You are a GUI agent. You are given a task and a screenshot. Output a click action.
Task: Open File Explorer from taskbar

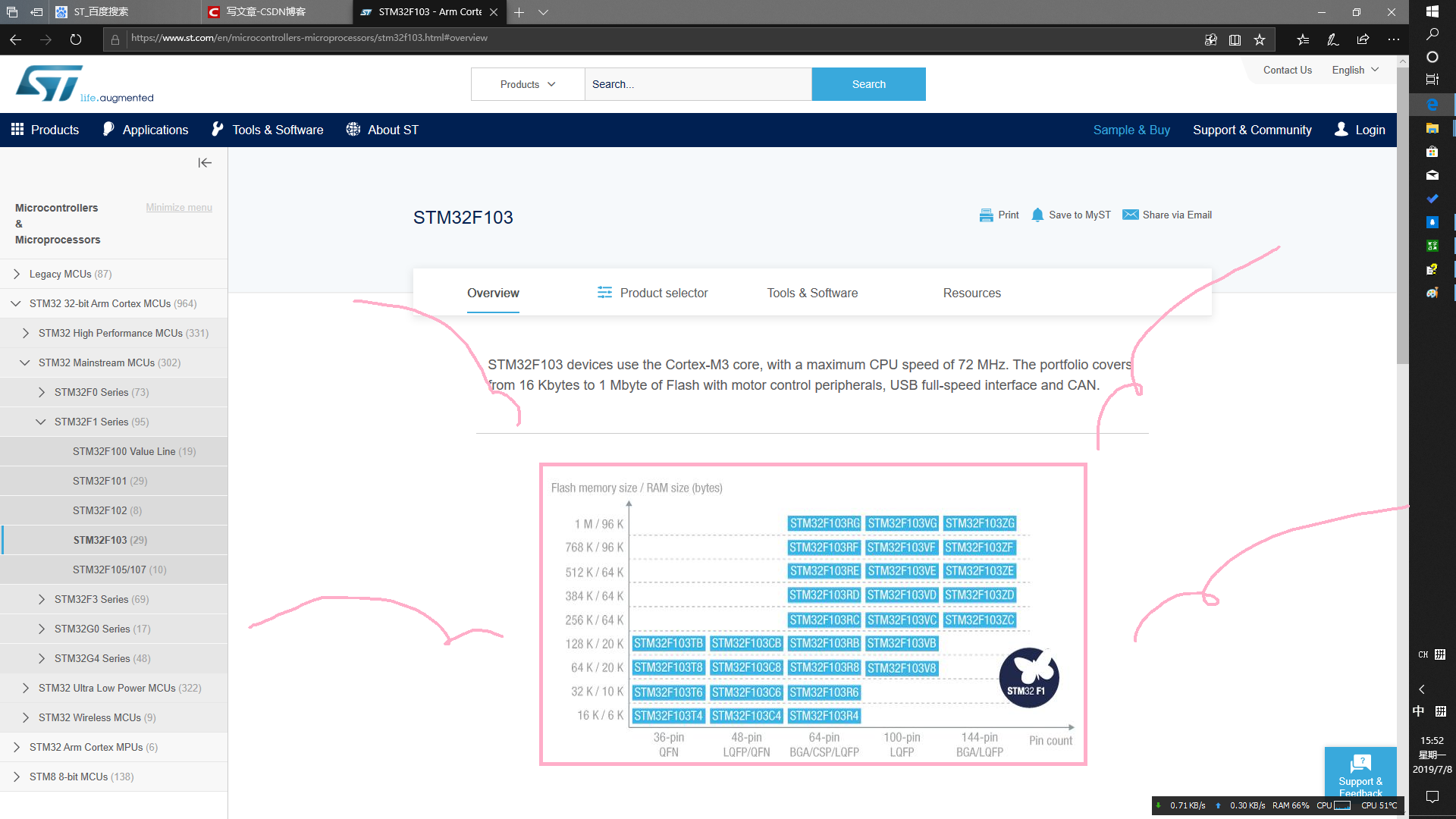coord(1432,128)
